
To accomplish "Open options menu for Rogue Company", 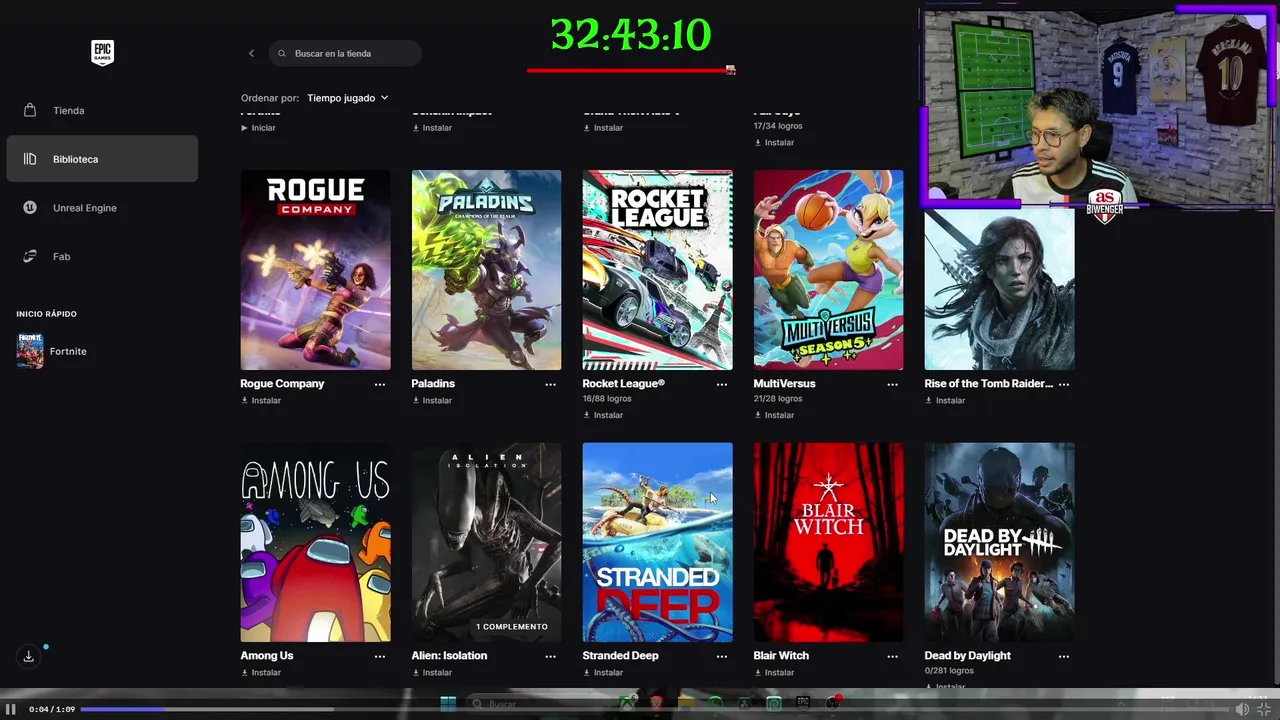I will [x=380, y=384].
